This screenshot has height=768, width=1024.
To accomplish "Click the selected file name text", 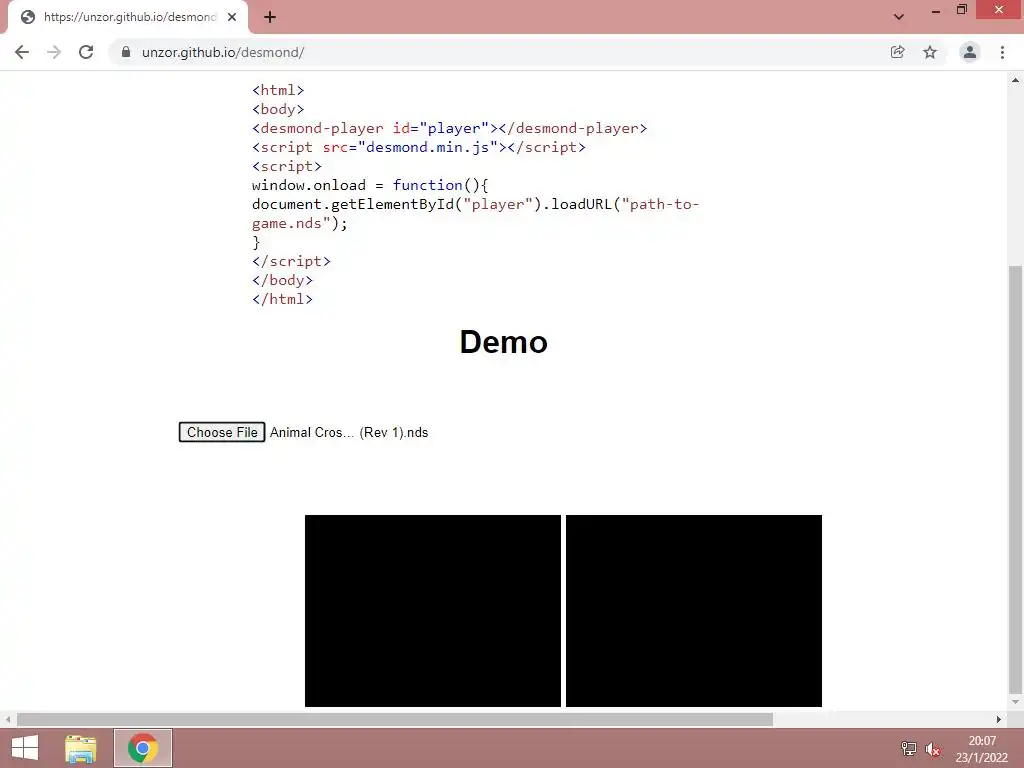I will tap(349, 432).
